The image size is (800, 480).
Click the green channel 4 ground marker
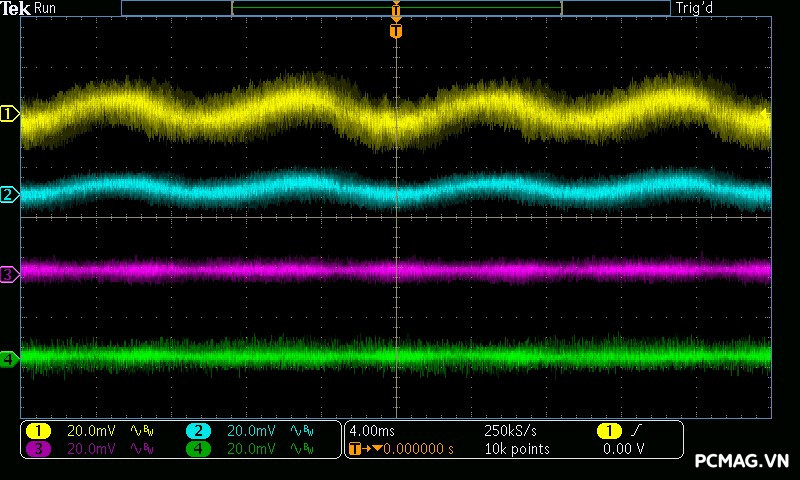10,358
